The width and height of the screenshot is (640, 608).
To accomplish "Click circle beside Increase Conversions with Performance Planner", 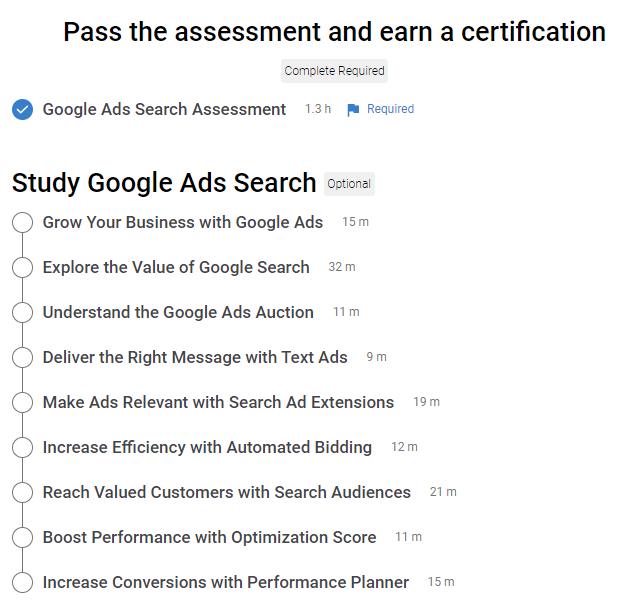I will [x=22, y=583].
